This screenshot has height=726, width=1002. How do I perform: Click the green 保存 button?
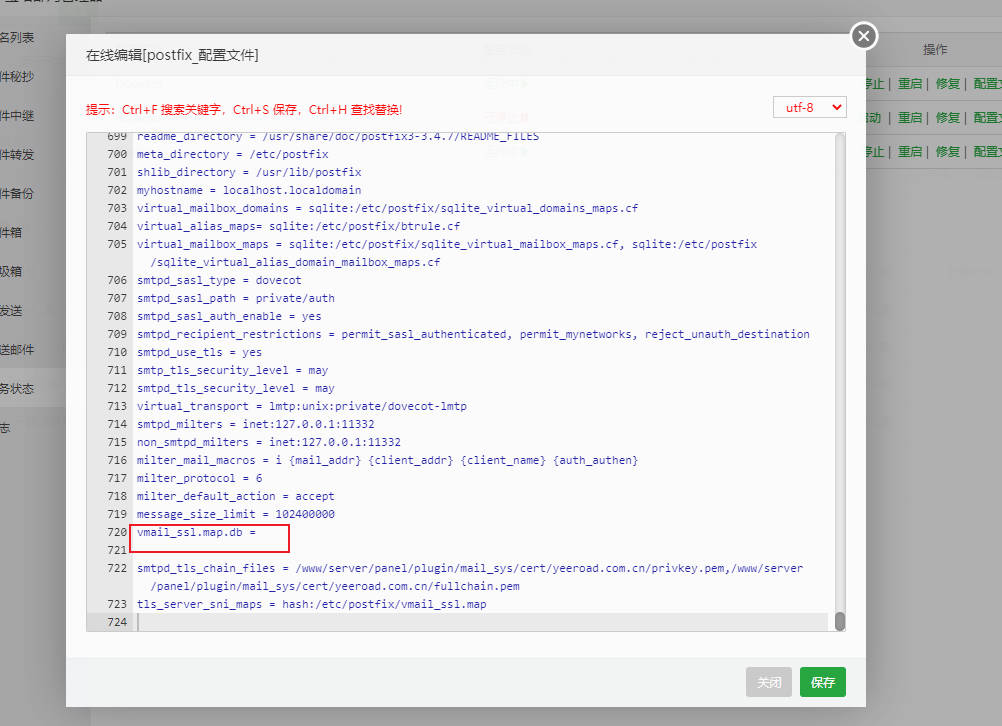pyautogui.click(x=822, y=682)
